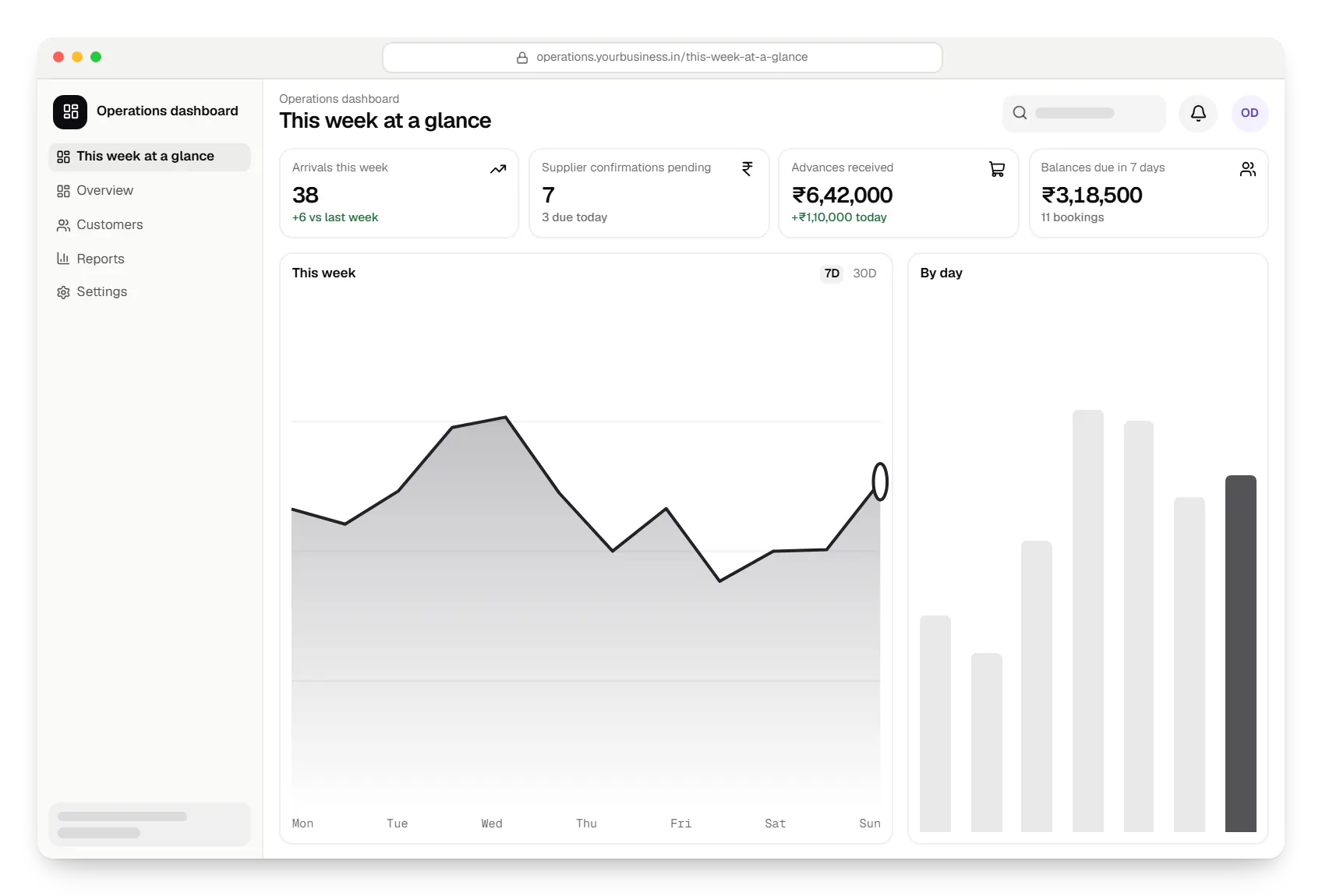Click the green window maximize button
1322x896 pixels.
96,57
